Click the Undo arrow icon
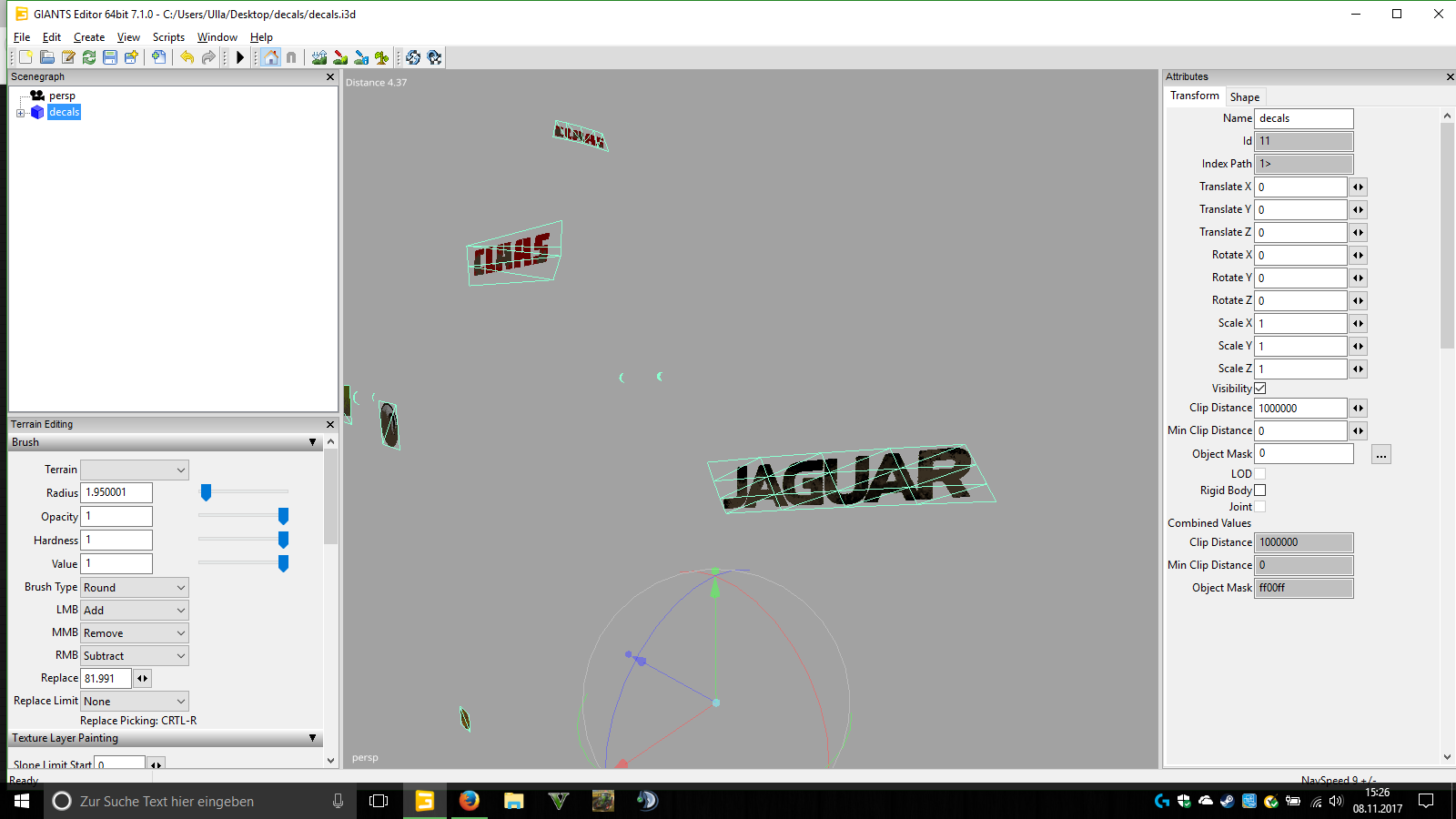 (187, 57)
